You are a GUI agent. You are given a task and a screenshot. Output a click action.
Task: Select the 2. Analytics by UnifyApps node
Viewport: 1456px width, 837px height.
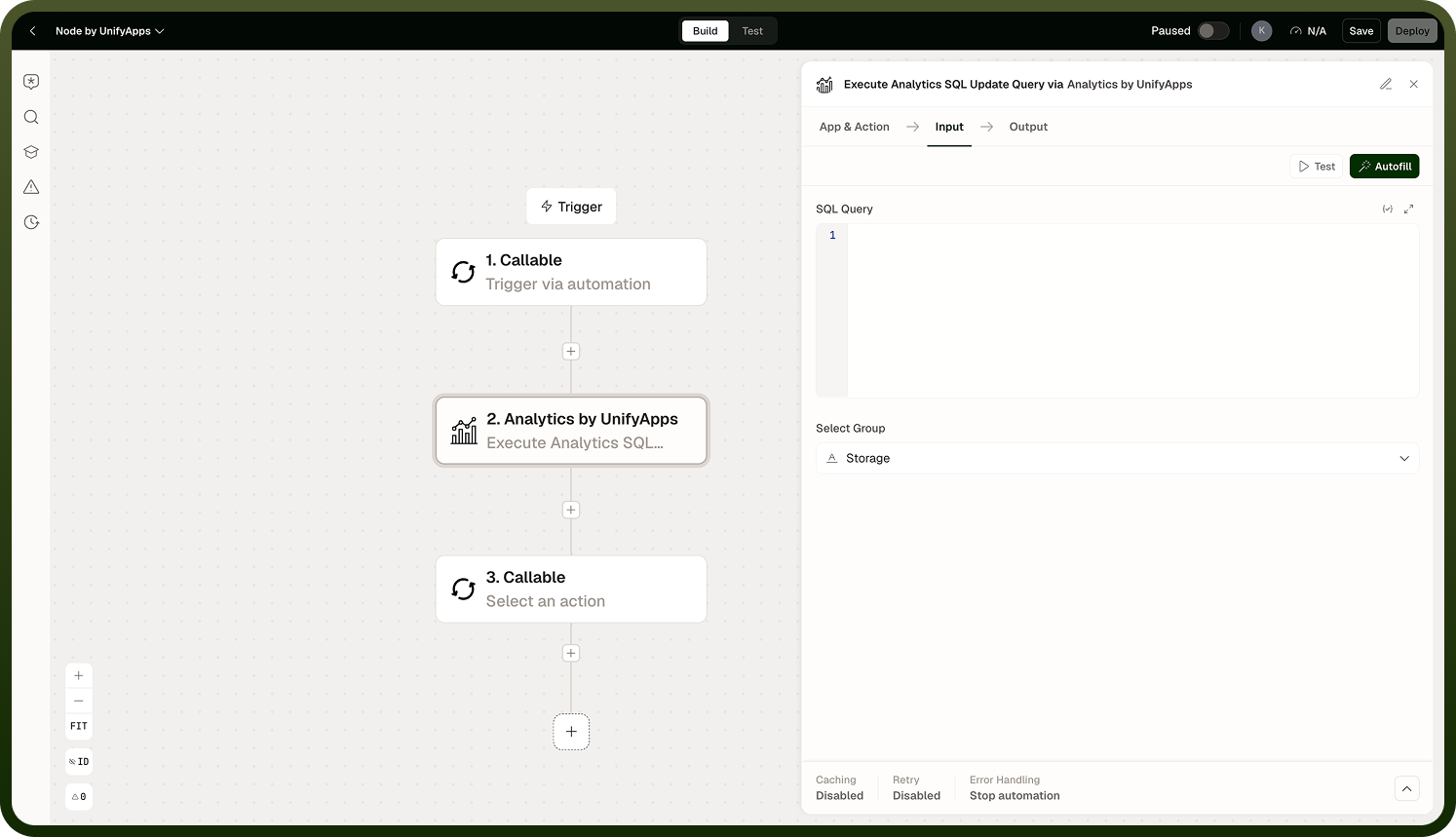(571, 431)
